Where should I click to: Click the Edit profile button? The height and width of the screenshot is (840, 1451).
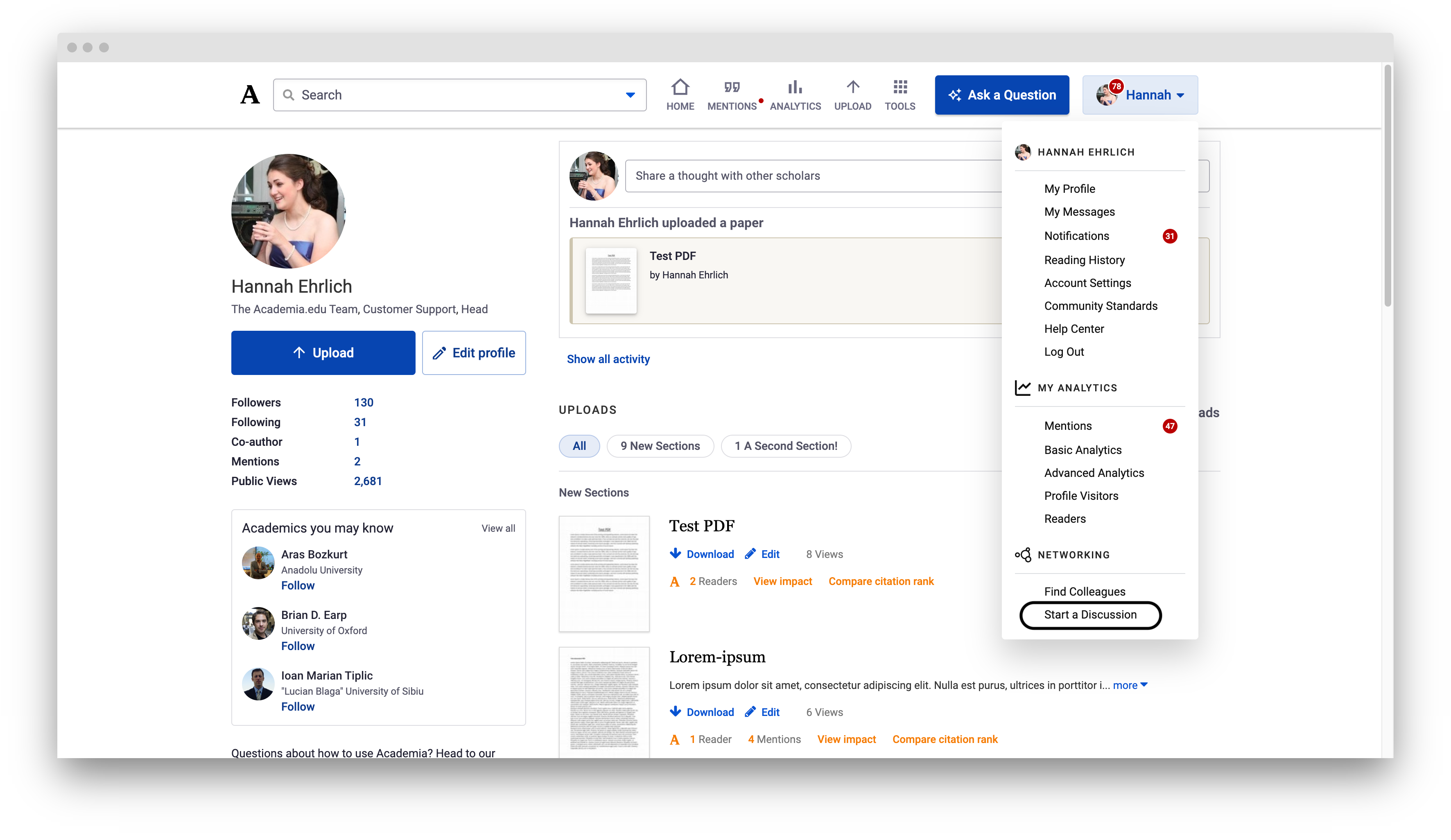point(474,353)
